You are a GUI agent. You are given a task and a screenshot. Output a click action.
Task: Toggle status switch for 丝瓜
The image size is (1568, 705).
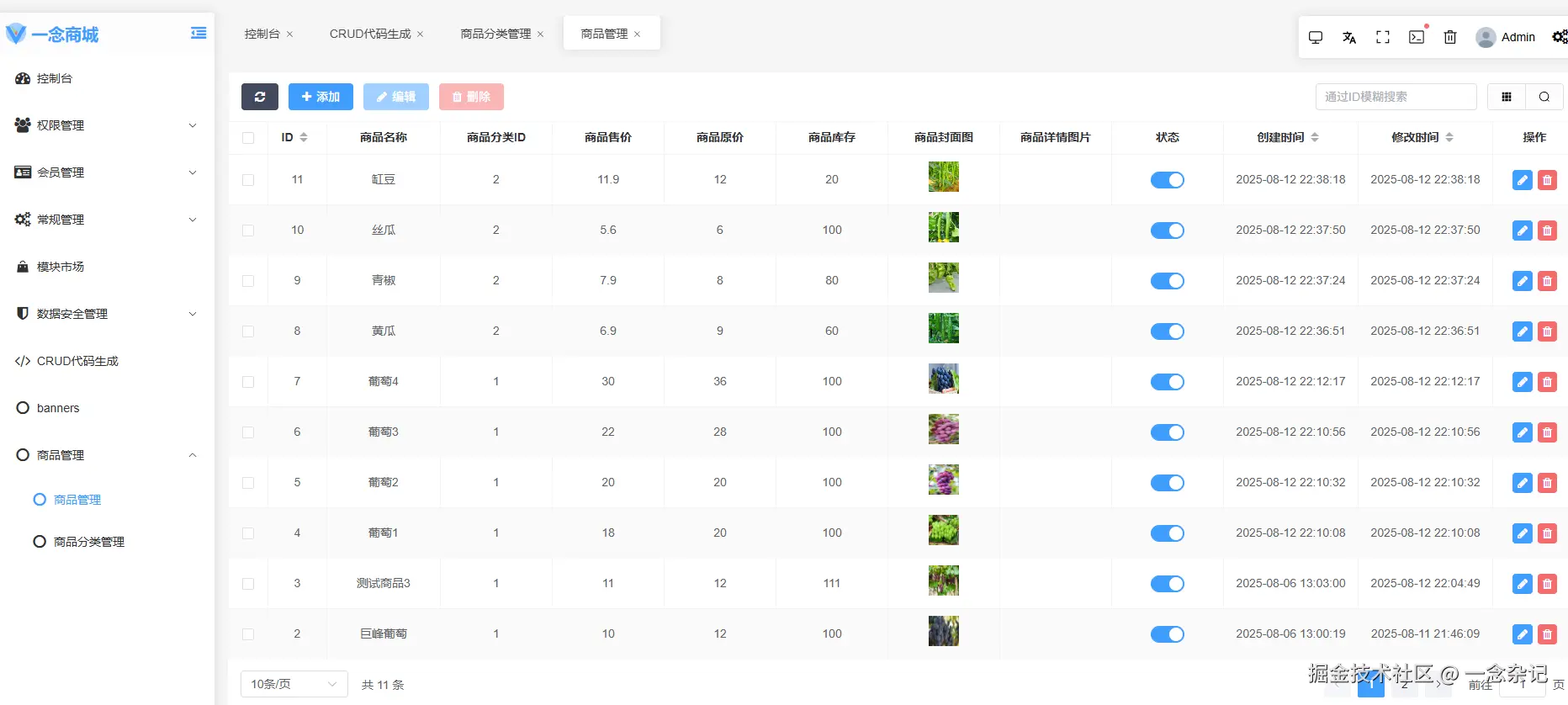1167,231
